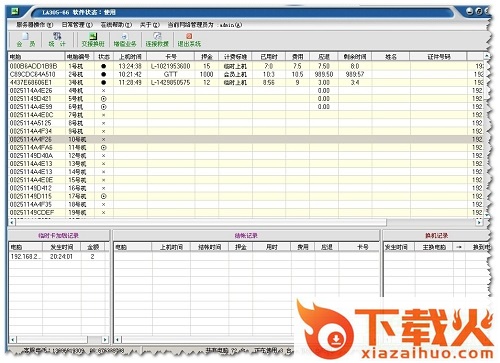
Task: Sort by the 电脑编号 column header
Action: point(79,57)
